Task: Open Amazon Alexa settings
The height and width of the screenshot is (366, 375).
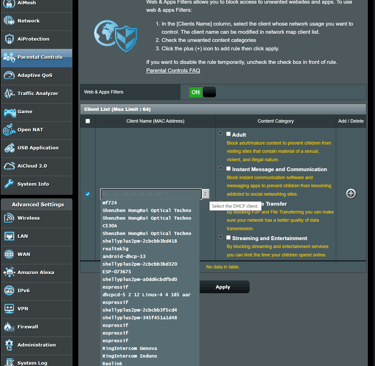Action: tap(36, 272)
